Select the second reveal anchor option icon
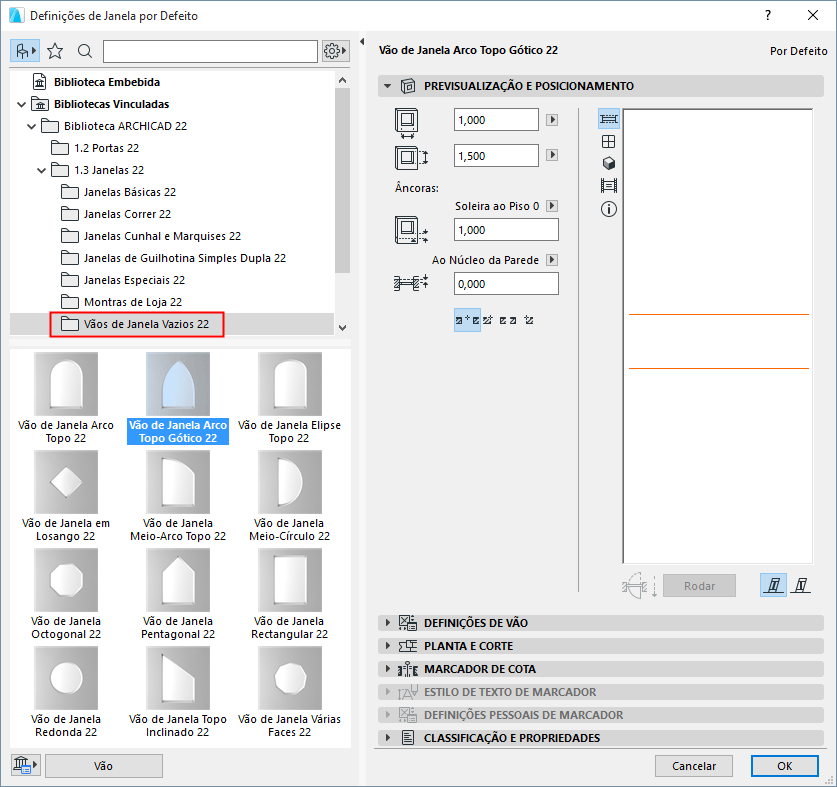The image size is (837, 787). pyautogui.click(x=487, y=320)
